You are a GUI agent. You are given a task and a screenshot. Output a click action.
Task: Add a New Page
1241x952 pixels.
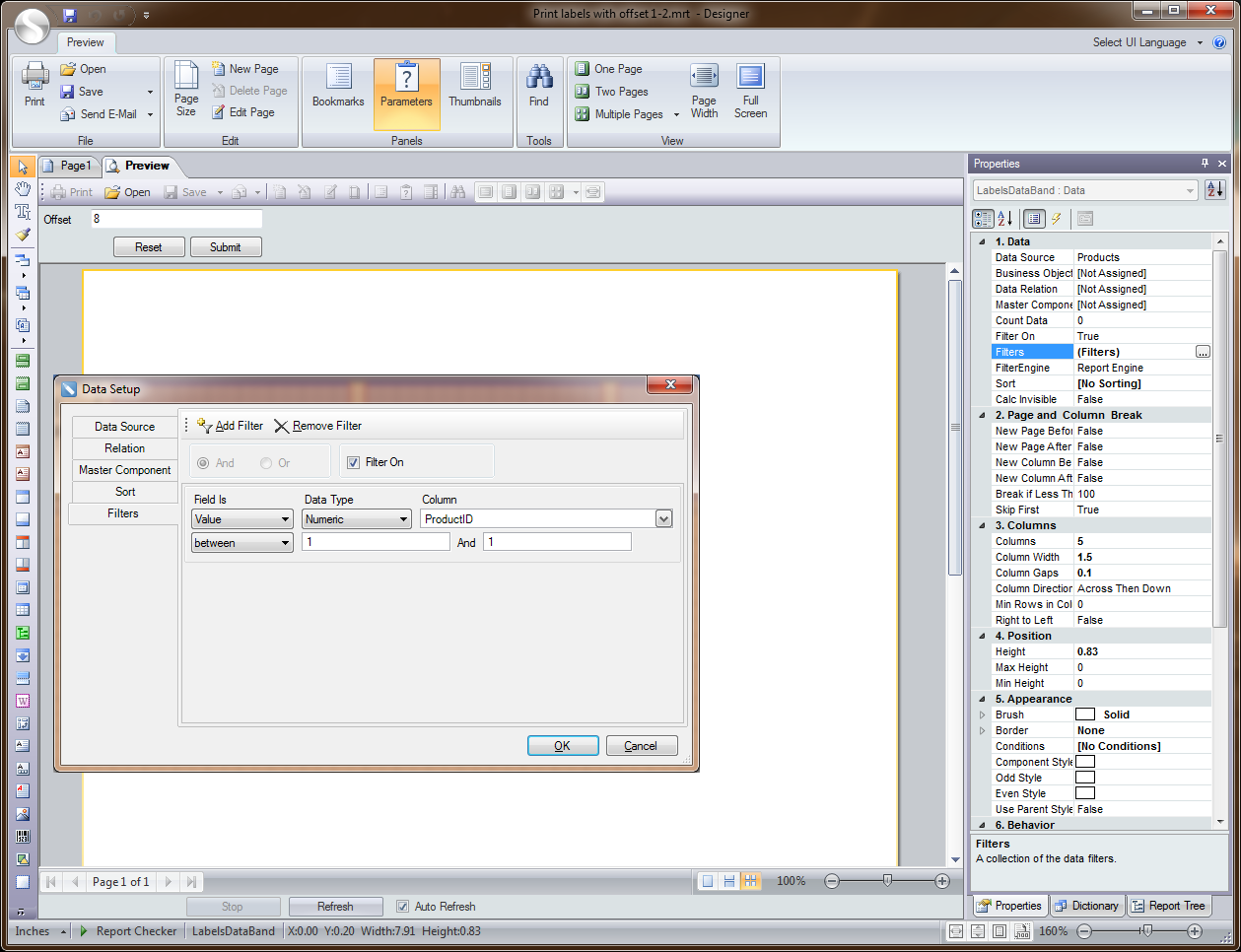click(245, 69)
